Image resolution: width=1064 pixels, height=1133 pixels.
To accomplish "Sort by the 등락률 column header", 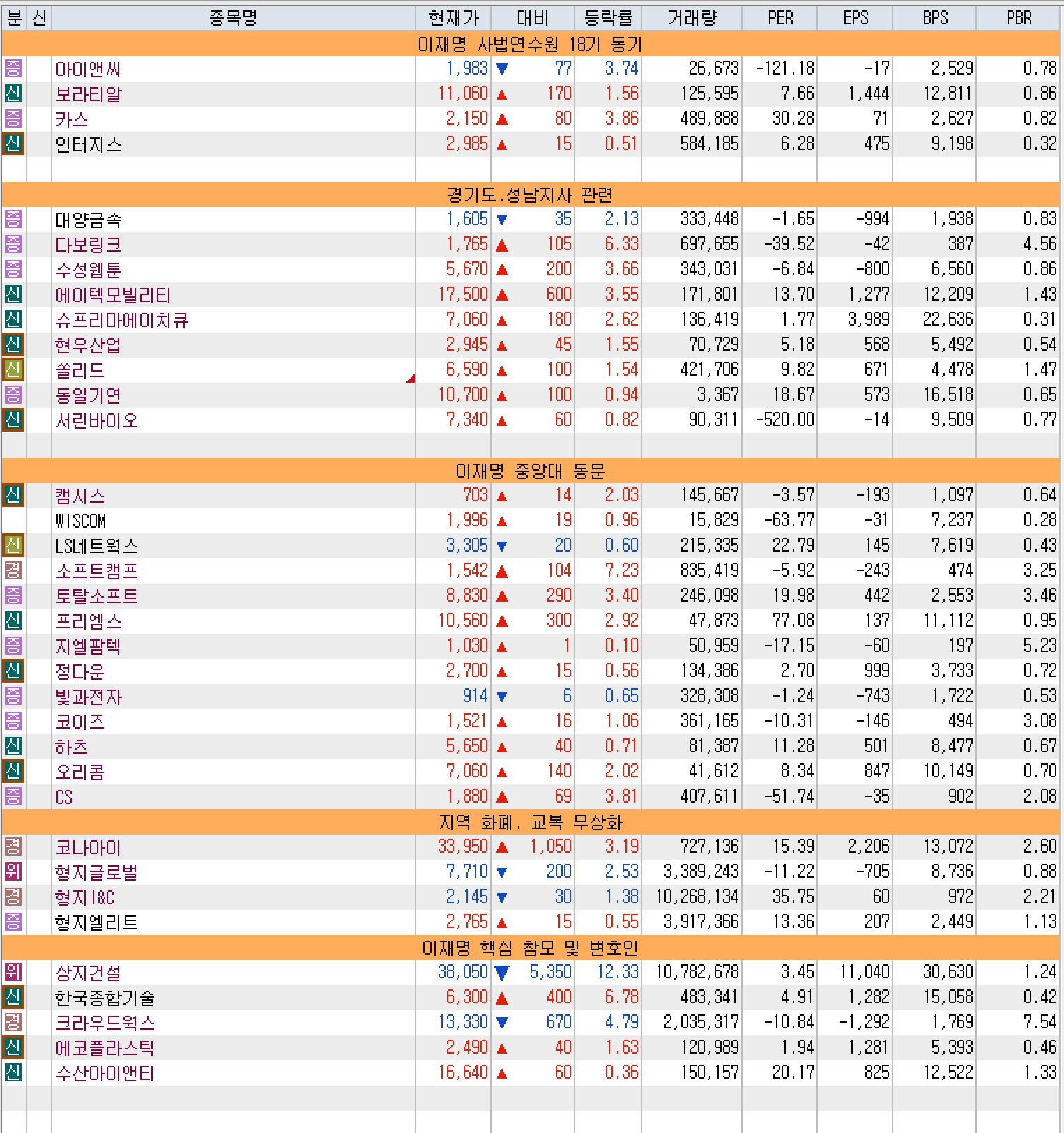I will click(608, 18).
